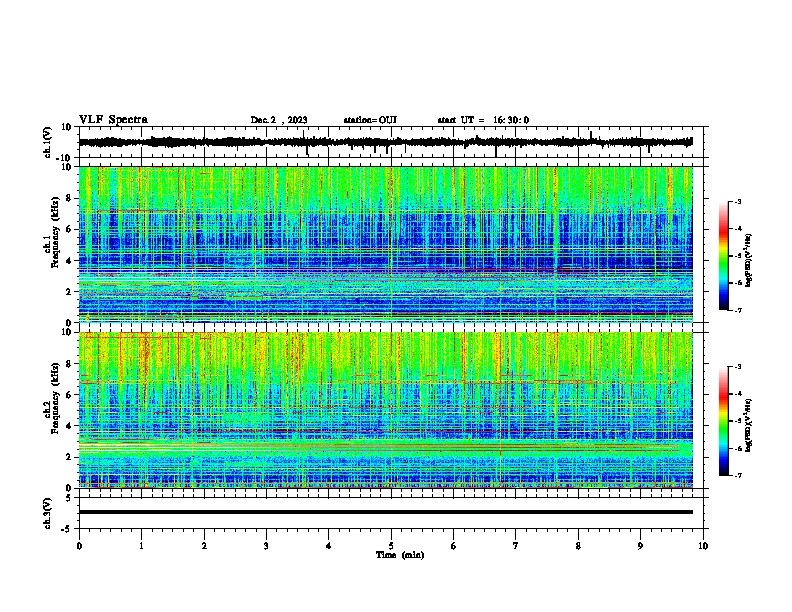Viewport: 792px width, 612px height.
Task: Click the ch.2 color bar log(PSD) label
Action: click(x=749, y=425)
